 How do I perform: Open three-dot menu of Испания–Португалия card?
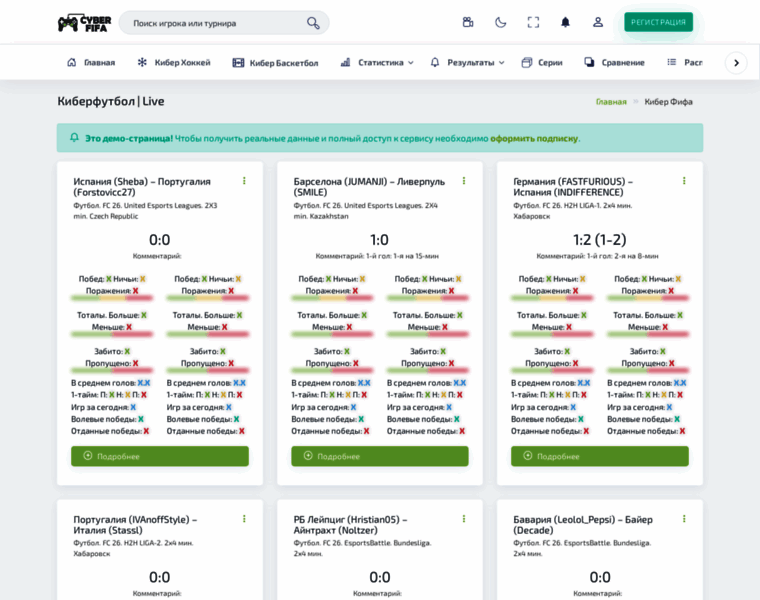[x=244, y=181]
